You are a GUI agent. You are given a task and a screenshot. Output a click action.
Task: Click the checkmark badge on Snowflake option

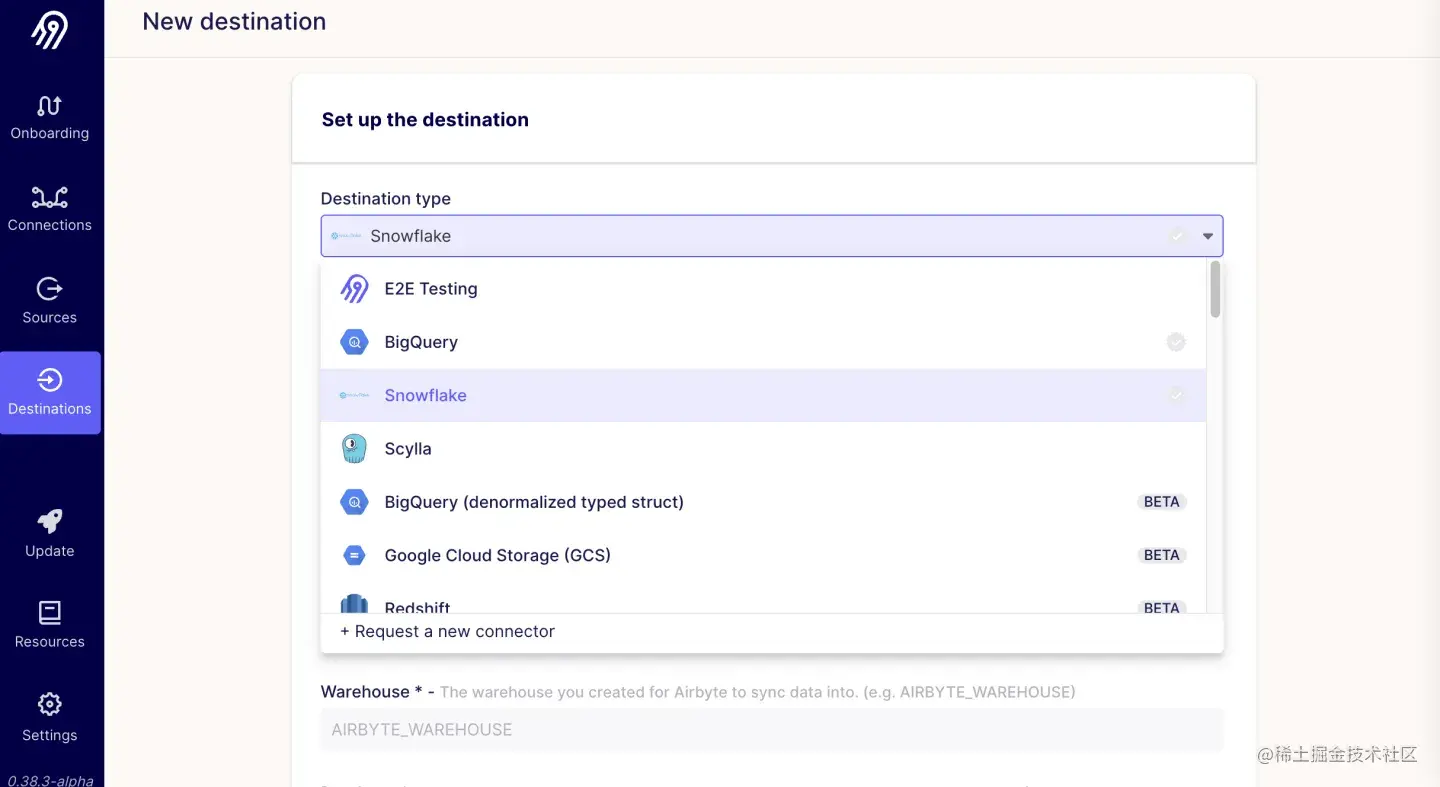[x=1176, y=395]
